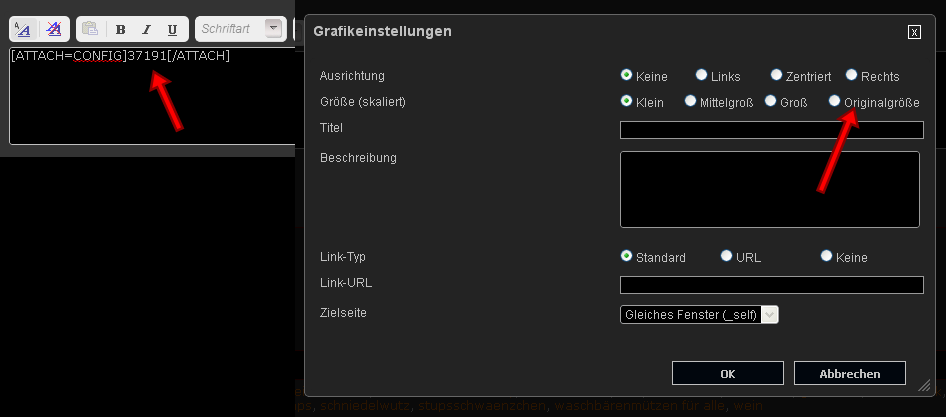946x417 pixels.
Task: Toggle underline formatting
Action: click(x=173, y=30)
